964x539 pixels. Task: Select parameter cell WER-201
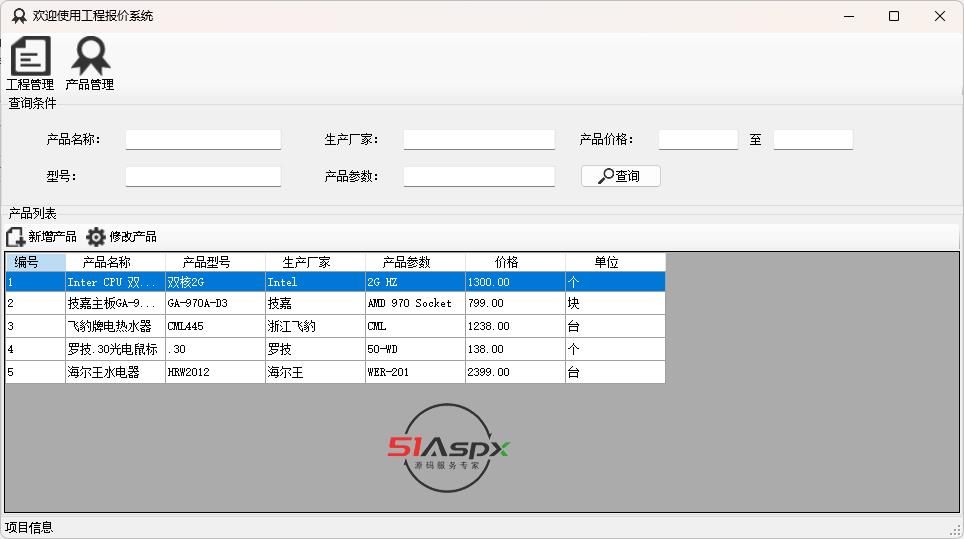coord(415,372)
